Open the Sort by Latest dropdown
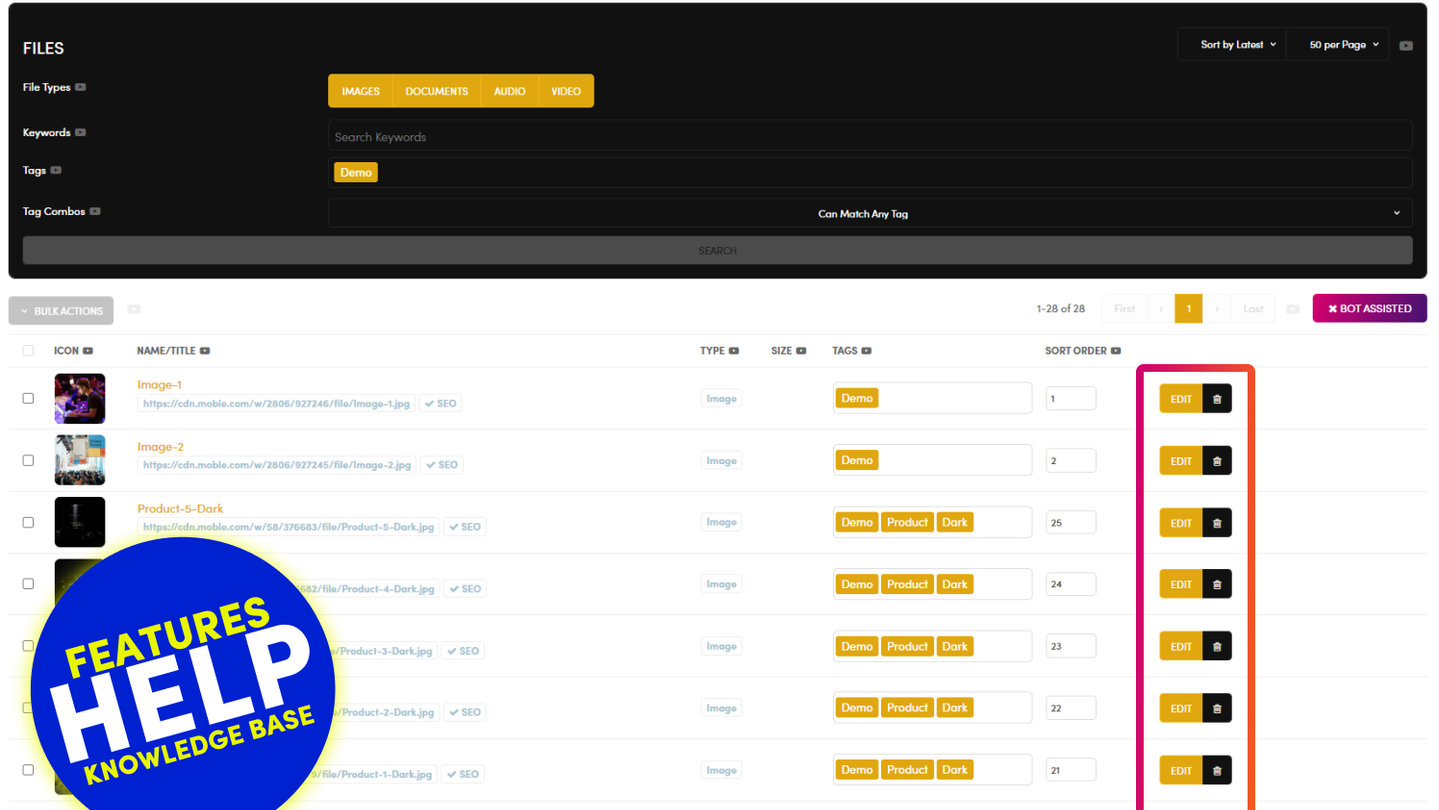 [1238, 45]
